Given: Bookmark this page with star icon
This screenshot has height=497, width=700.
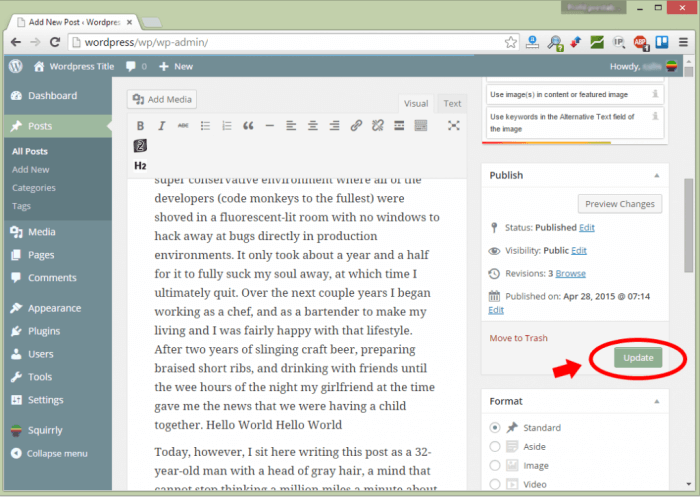Looking at the screenshot, I should [510, 42].
